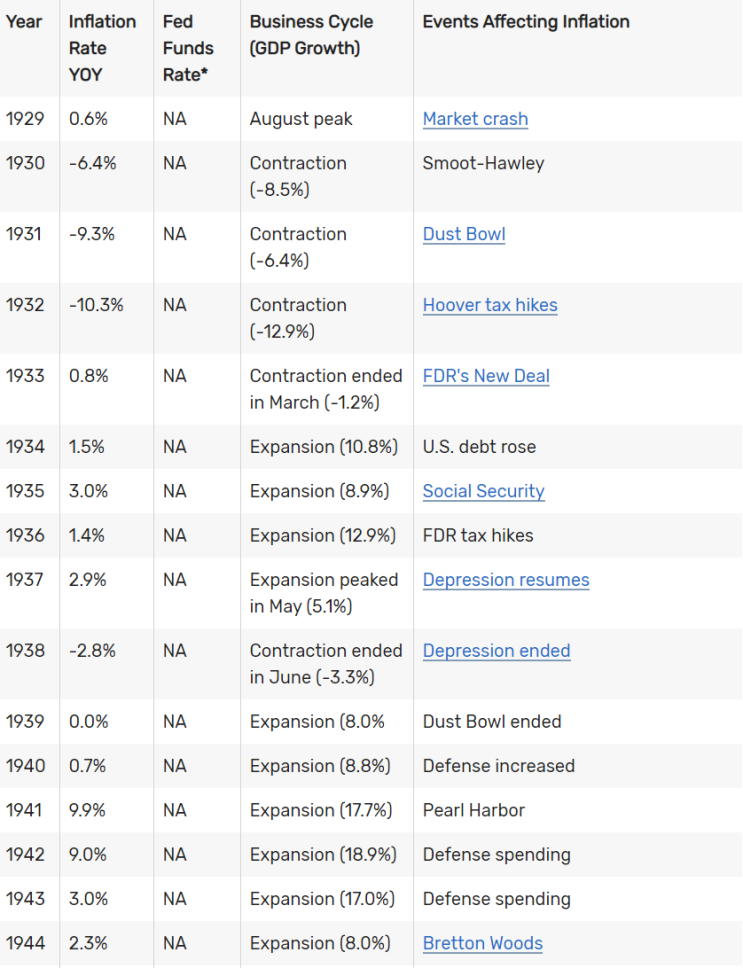Image resolution: width=743 pixels, height=968 pixels.
Task: Follow the Dust Bowl hyperlink
Action: coord(464,234)
